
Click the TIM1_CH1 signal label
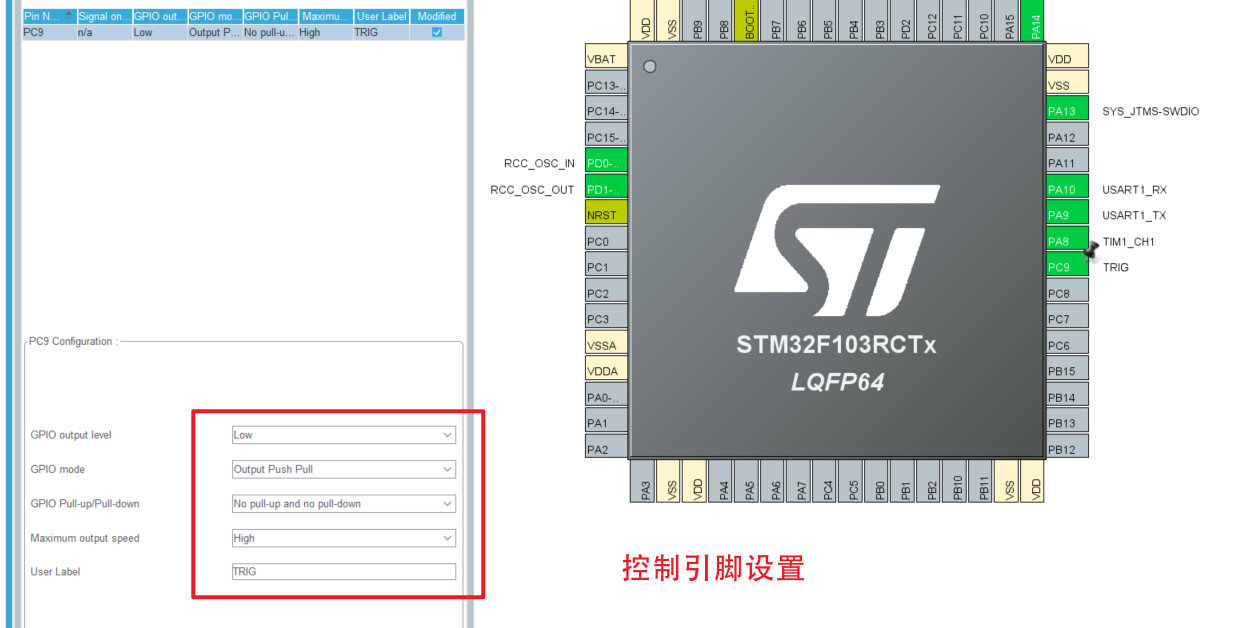(x=1129, y=241)
